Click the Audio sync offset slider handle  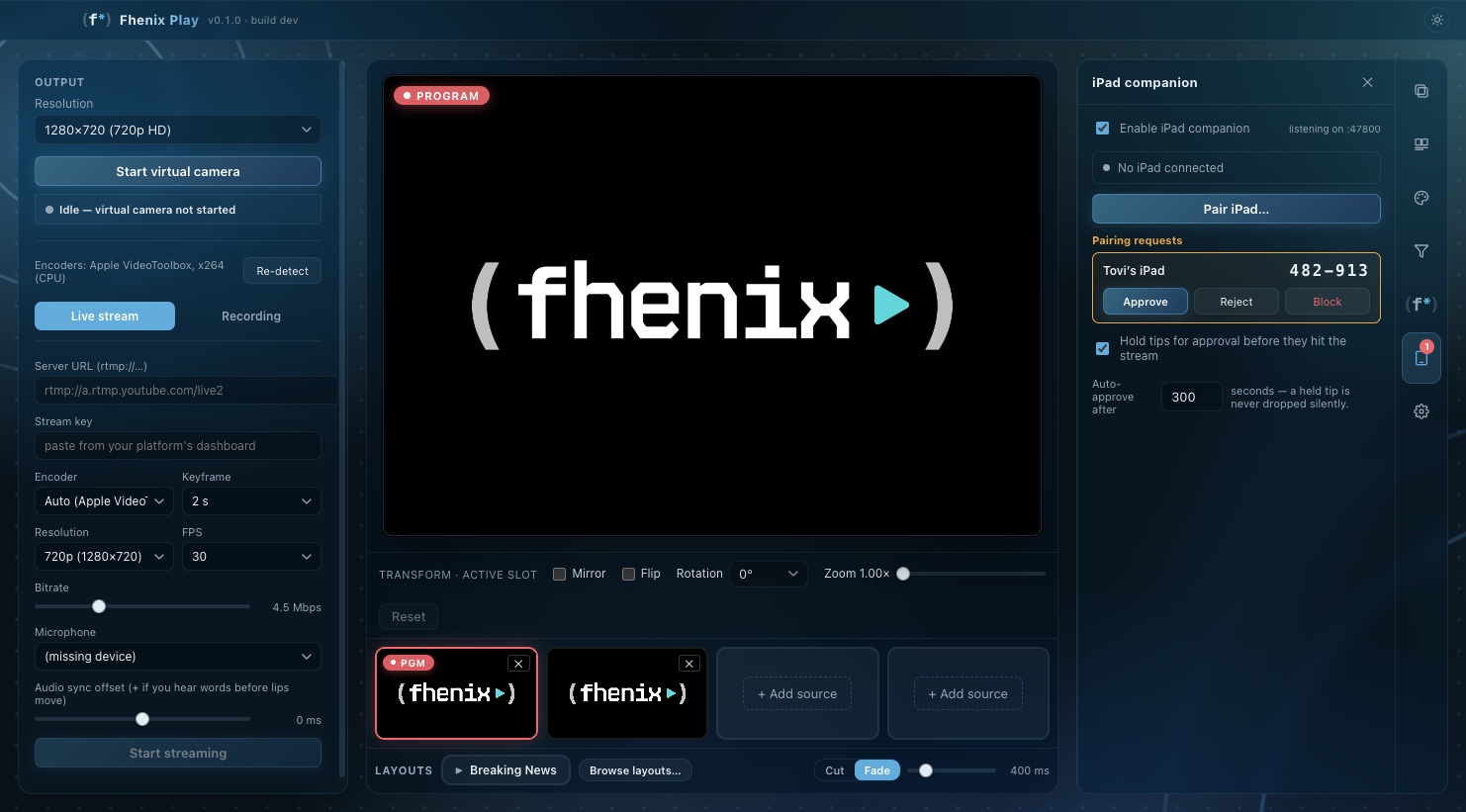(x=142, y=719)
